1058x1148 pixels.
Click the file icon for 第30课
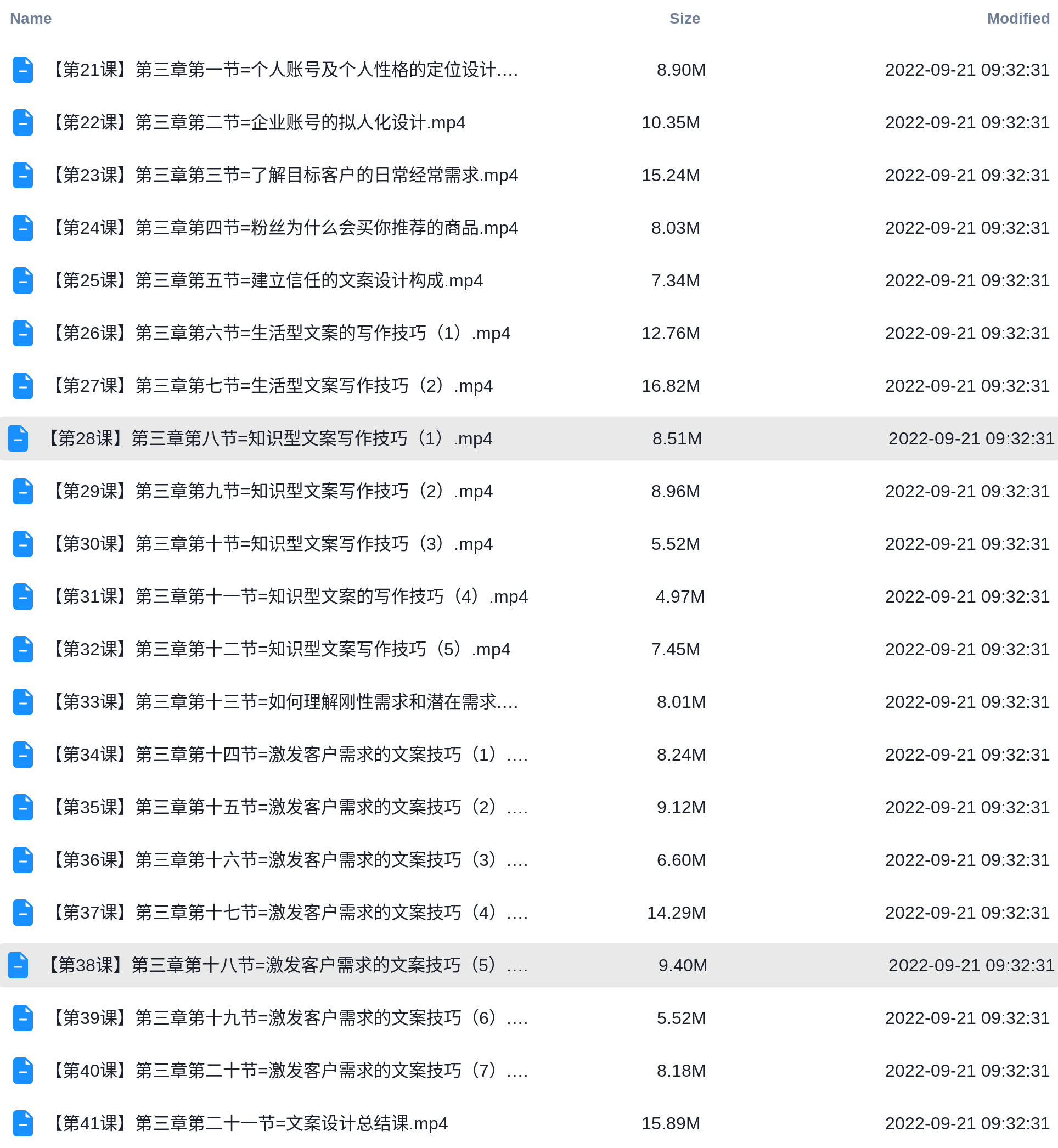point(23,544)
